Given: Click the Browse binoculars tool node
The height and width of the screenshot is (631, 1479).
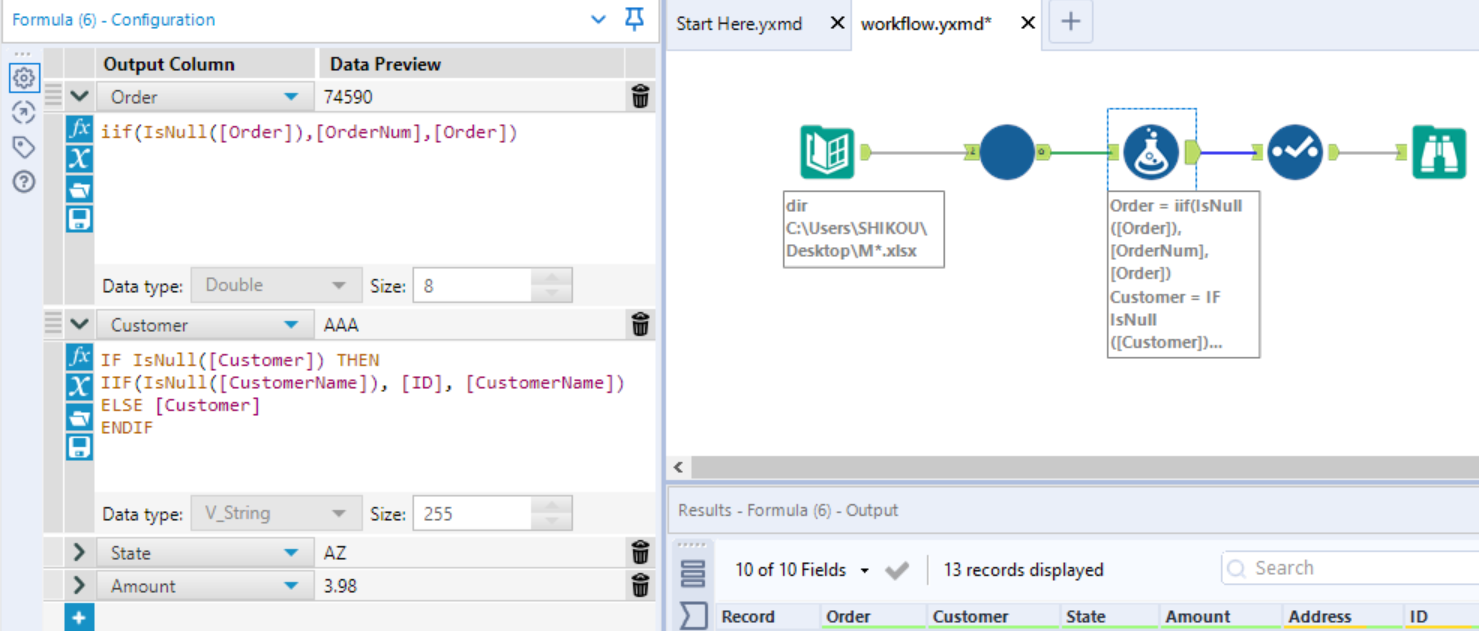Looking at the screenshot, I should [1438, 152].
